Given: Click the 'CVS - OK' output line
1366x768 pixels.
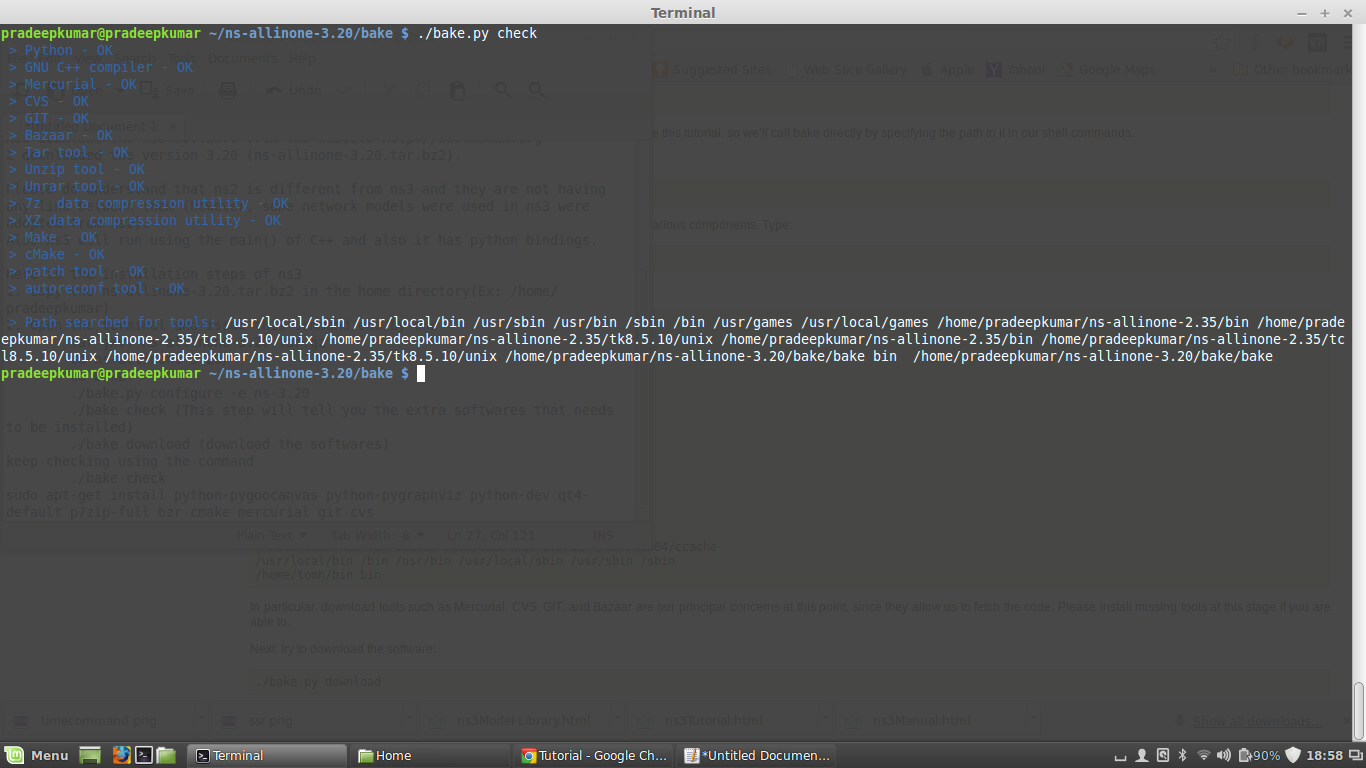Looking at the screenshot, I should 48,101.
